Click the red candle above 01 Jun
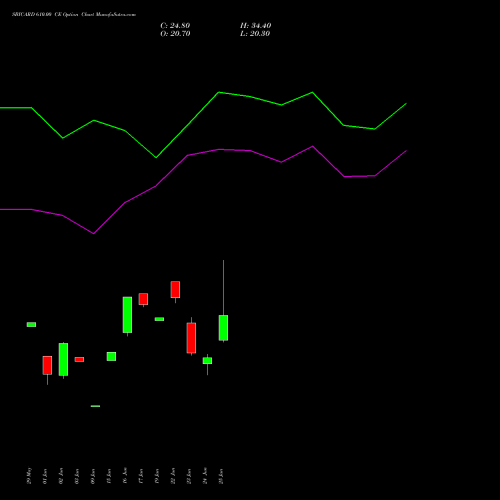 click(x=47, y=365)
